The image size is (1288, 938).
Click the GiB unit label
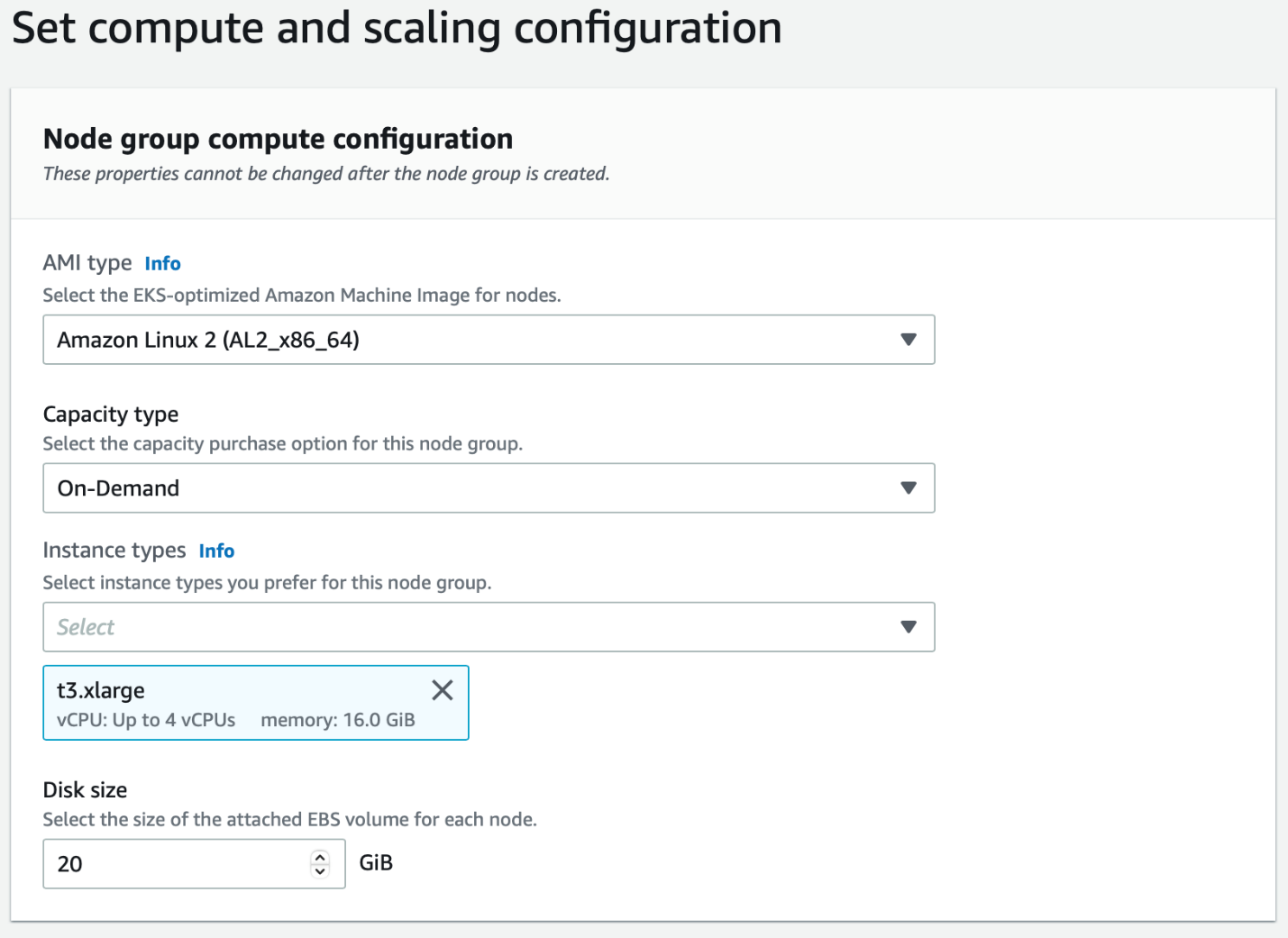[376, 863]
